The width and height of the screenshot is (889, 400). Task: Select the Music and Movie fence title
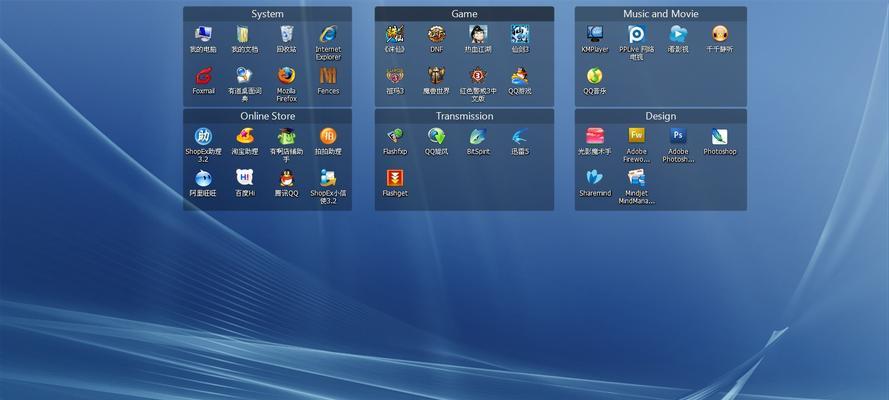[661, 14]
